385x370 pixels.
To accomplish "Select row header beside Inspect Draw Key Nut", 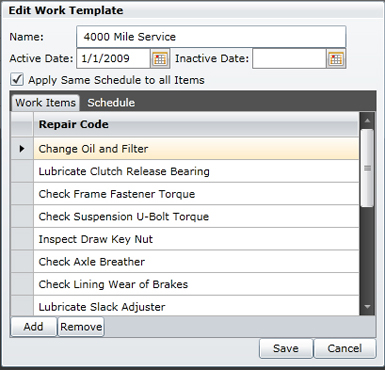I will point(22,239).
